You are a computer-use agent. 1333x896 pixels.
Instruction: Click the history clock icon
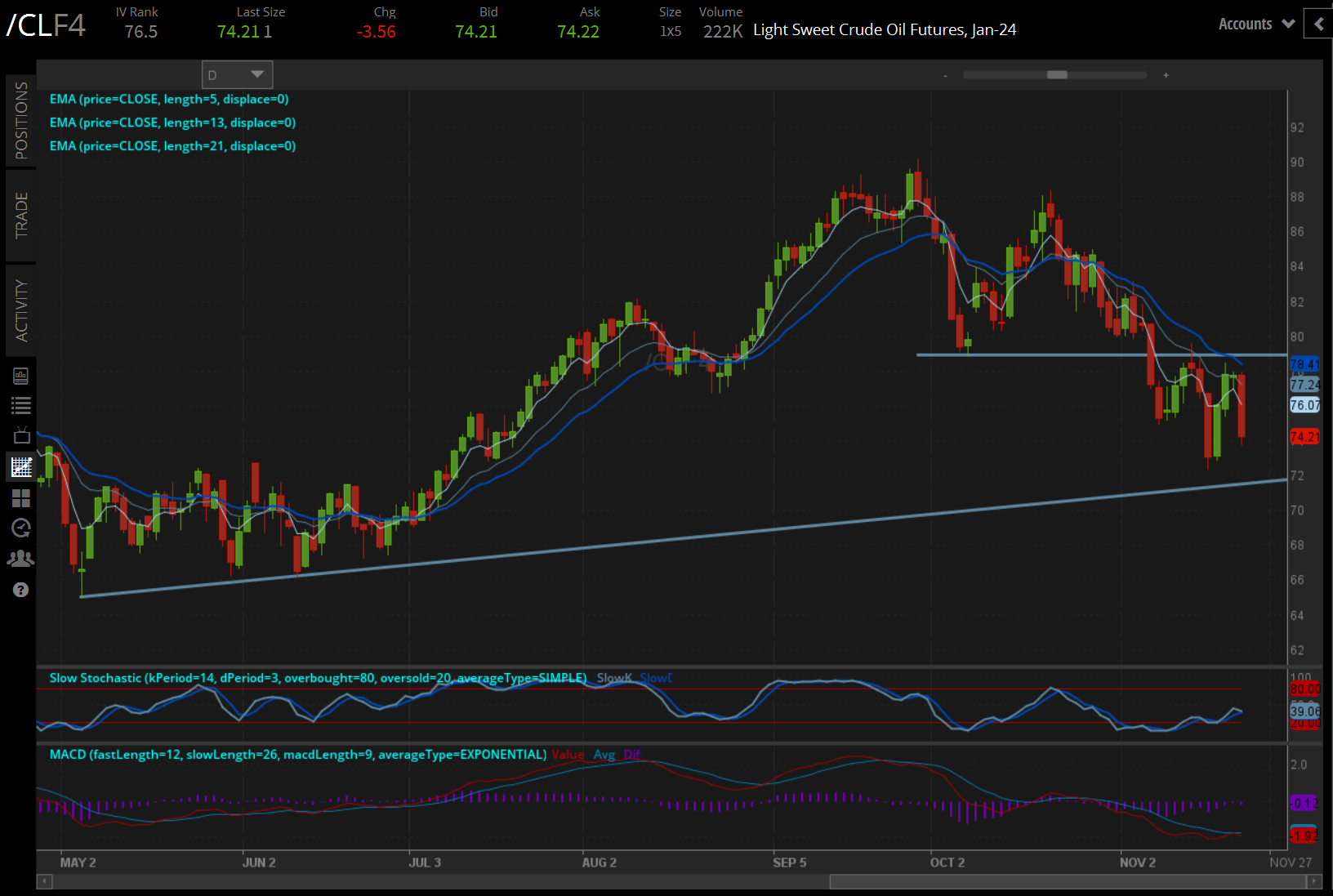tap(21, 528)
